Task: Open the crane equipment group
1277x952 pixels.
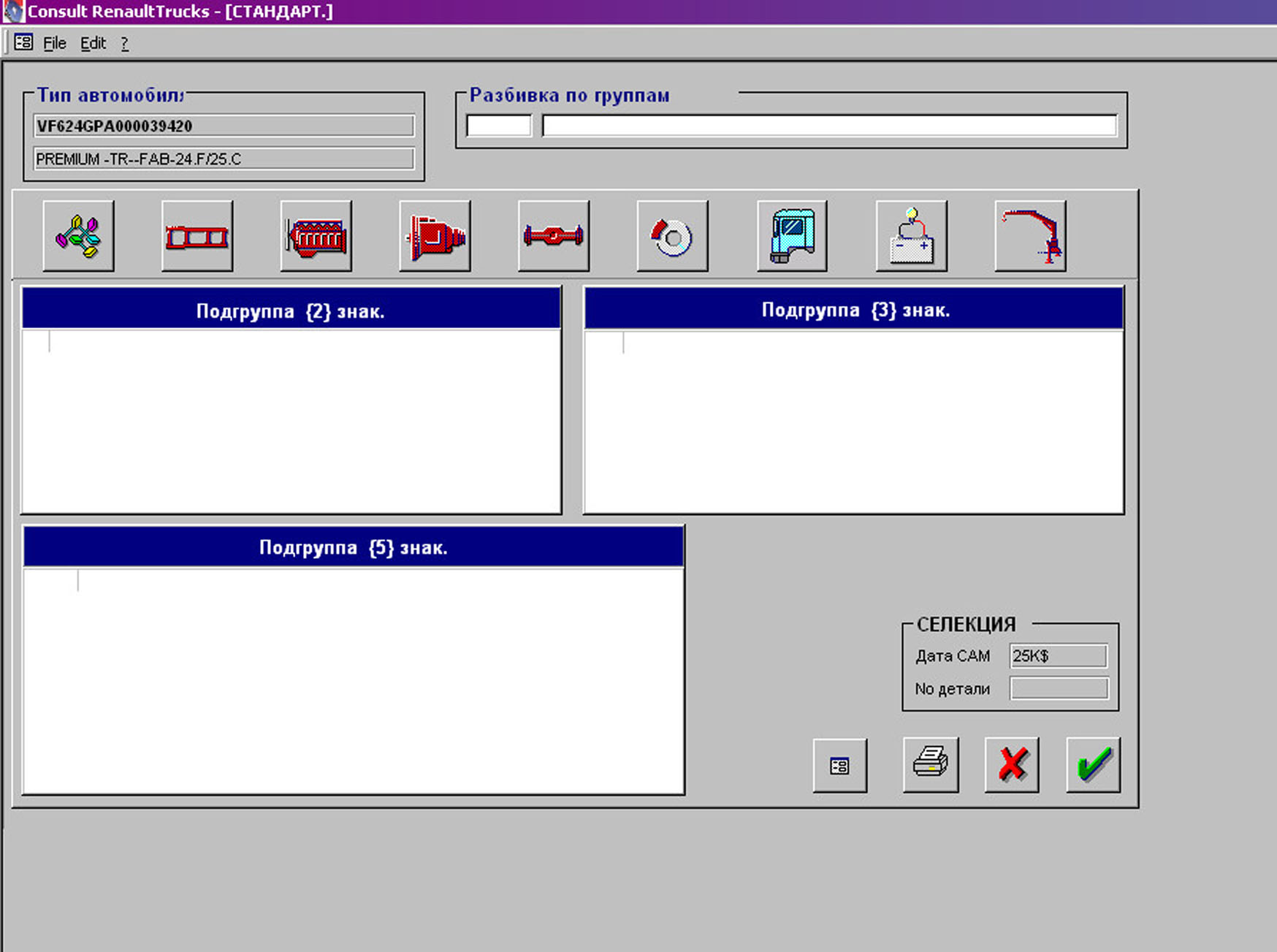Action: pyautogui.click(x=1030, y=237)
